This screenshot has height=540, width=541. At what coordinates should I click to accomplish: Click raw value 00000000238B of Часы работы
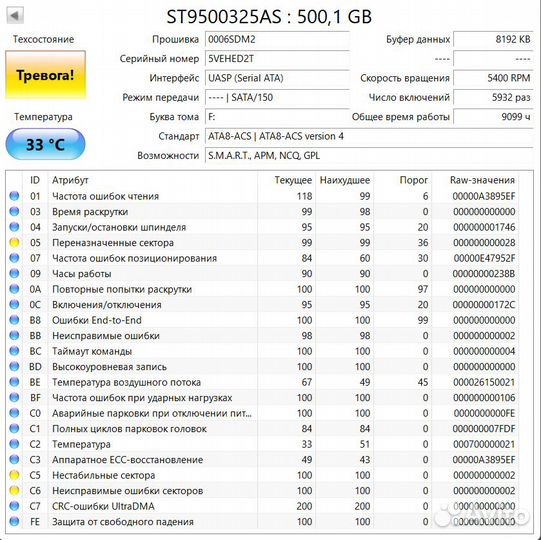pyautogui.click(x=484, y=274)
